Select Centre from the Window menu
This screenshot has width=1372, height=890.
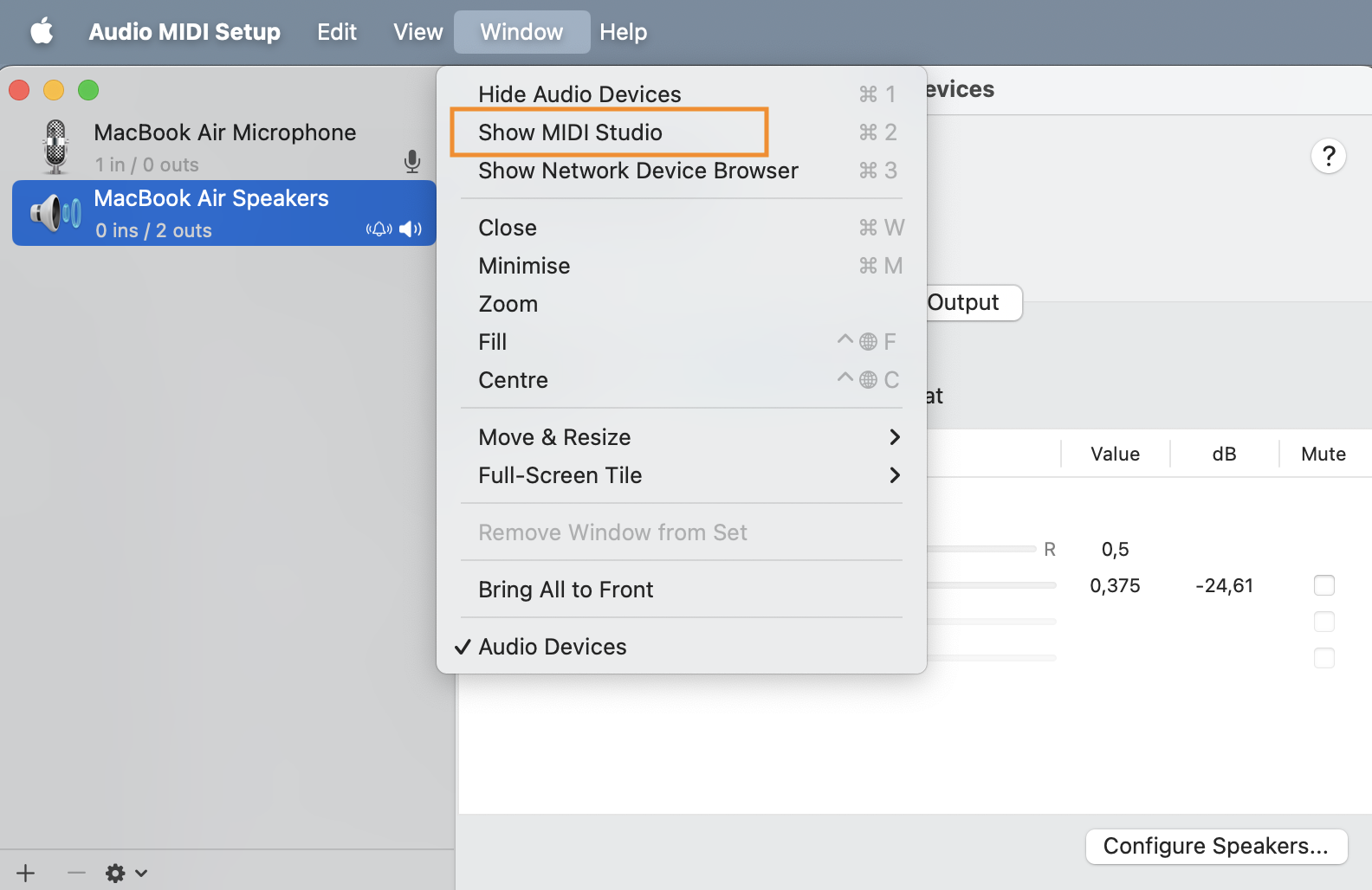(682, 380)
